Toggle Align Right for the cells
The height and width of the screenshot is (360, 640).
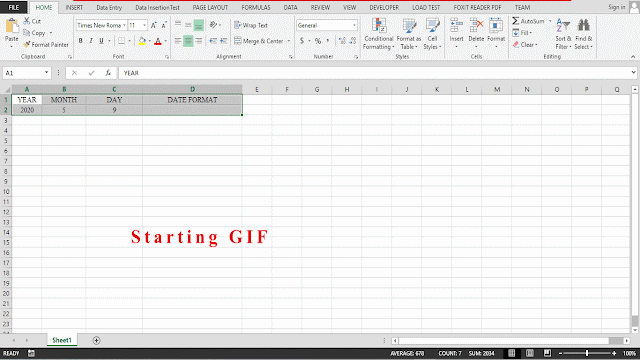[198, 41]
